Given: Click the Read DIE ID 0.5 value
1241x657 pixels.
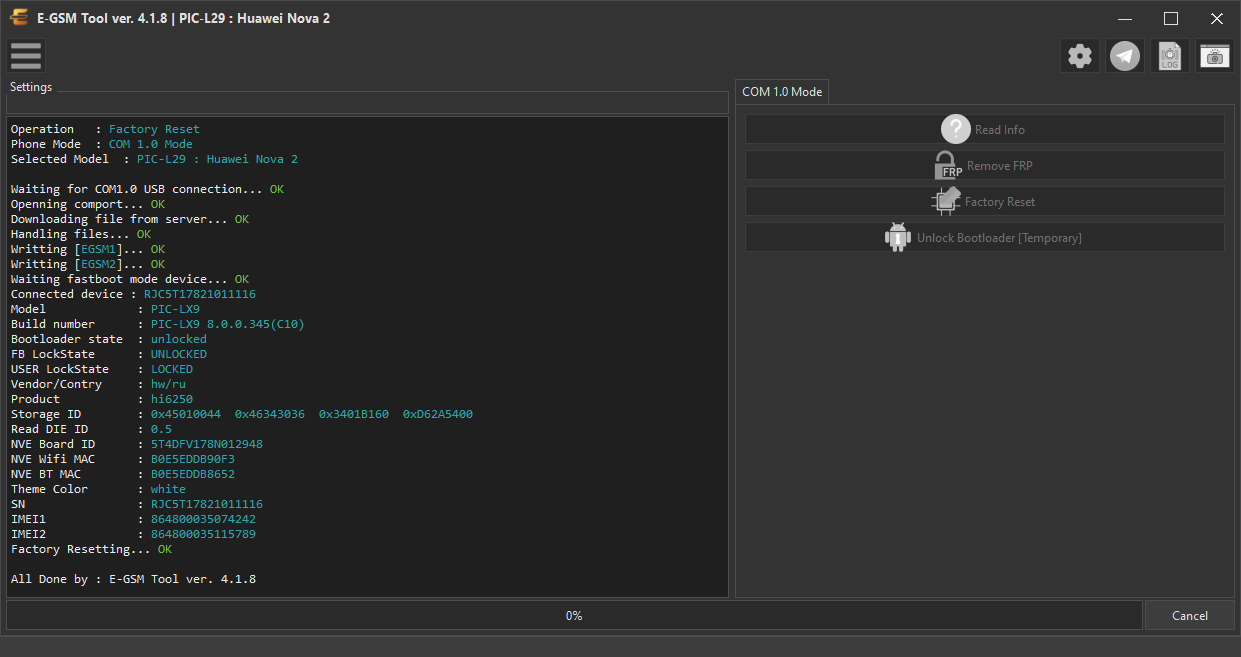Looking at the screenshot, I should click(161, 429).
